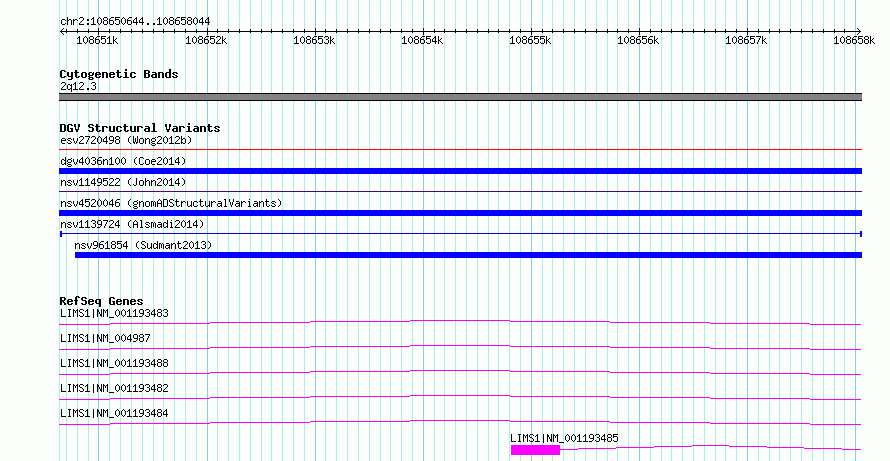The image size is (890, 461).
Task: Click the chr2:108650644..108658044 coordinate label
Action: click(x=135, y=22)
